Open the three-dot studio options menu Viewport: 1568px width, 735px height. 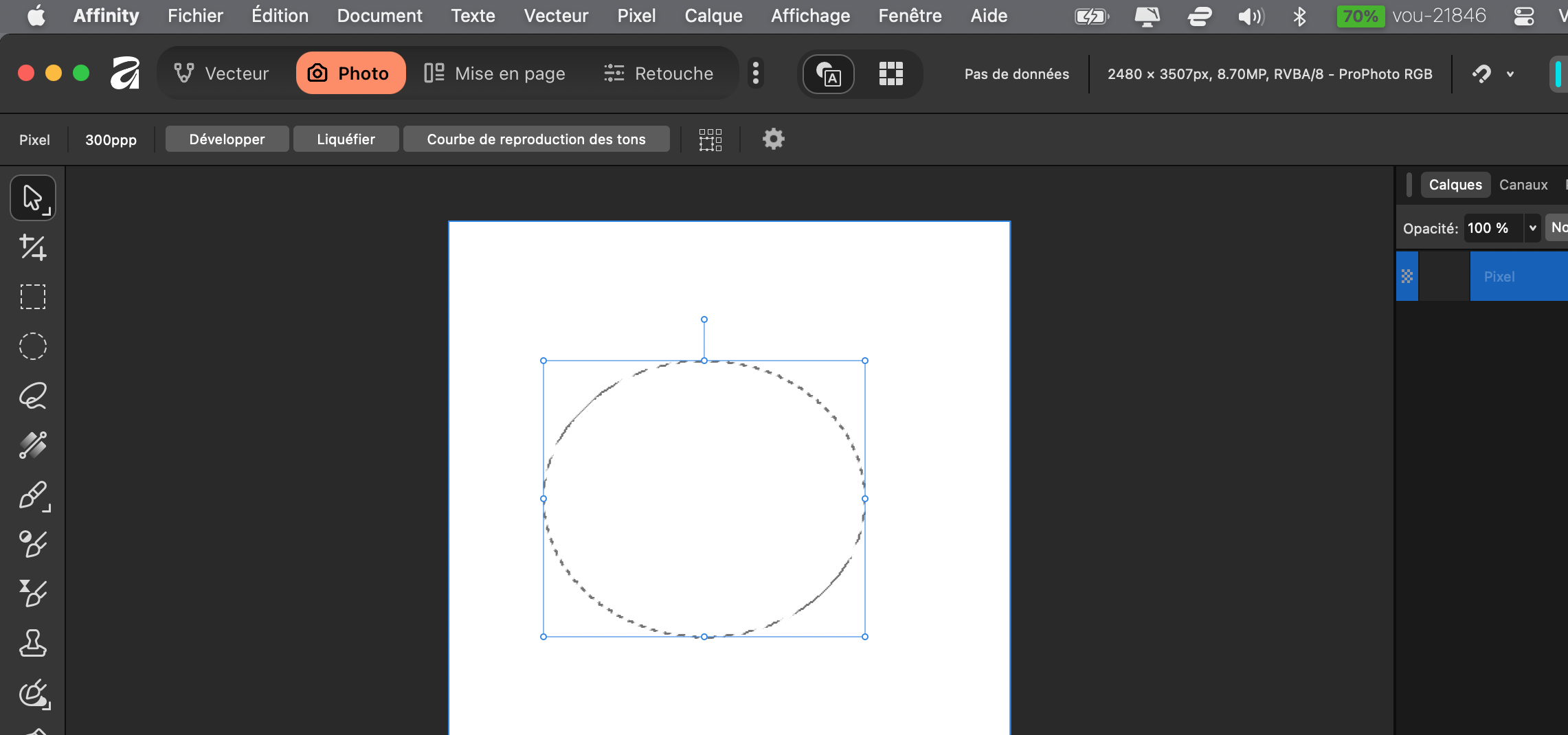pyautogui.click(x=756, y=73)
